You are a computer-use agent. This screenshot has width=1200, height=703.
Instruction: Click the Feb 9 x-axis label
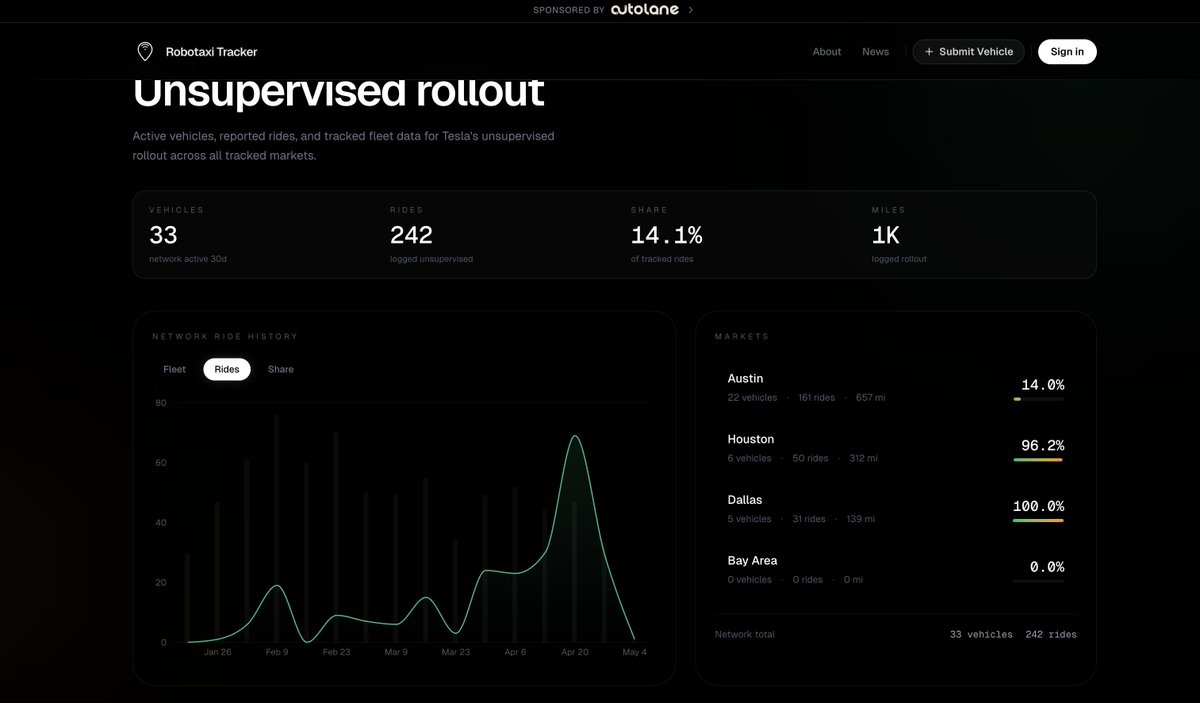[277, 652]
